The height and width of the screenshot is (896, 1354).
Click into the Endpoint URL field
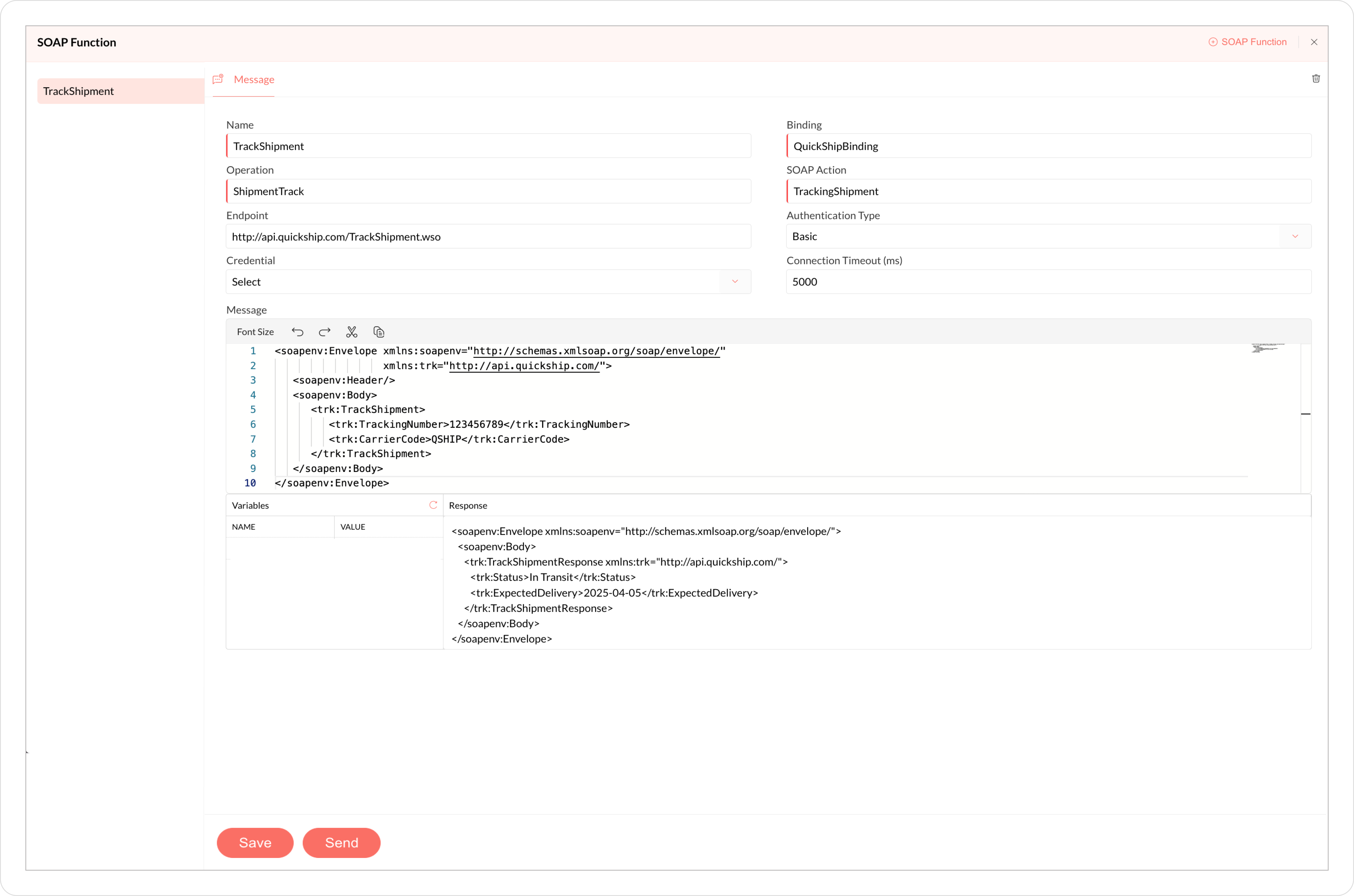pyautogui.click(x=488, y=237)
